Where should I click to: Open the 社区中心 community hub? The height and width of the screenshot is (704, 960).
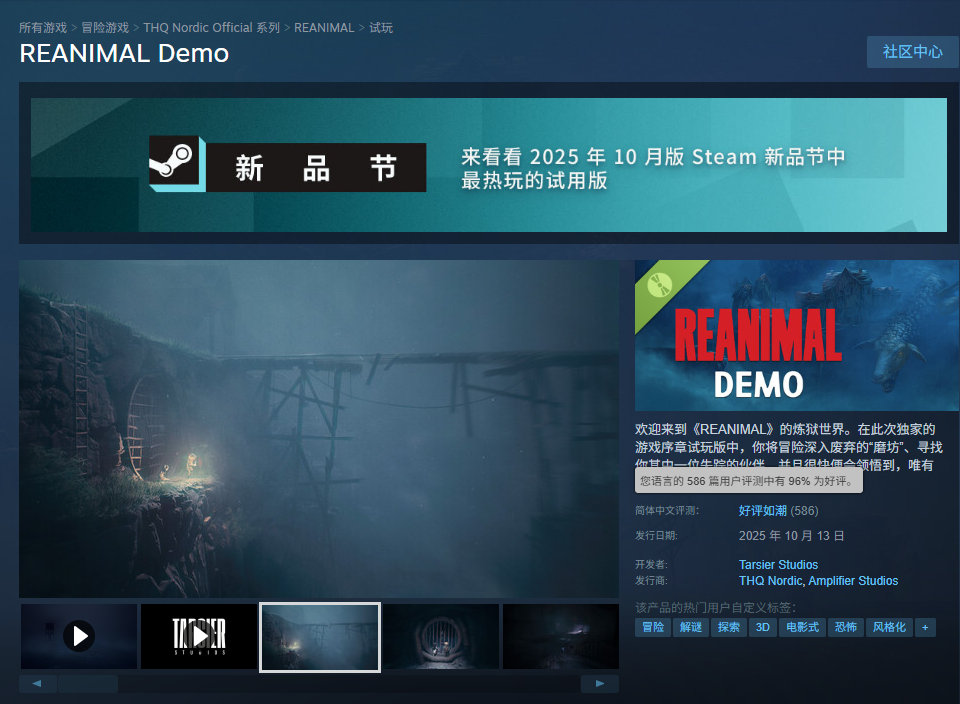912,52
